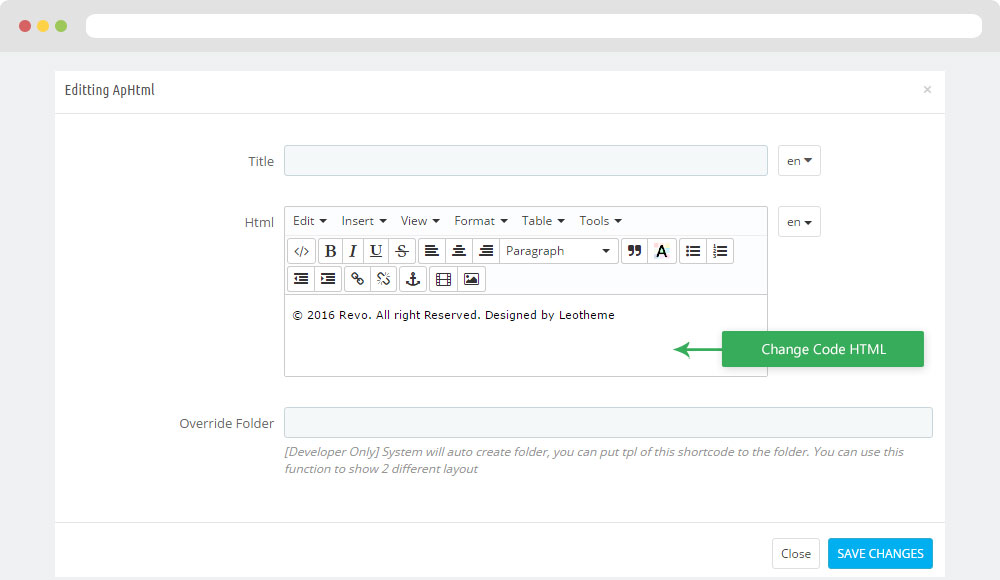Insert a bulleted list
This screenshot has width=1000, height=580.
(693, 251)
